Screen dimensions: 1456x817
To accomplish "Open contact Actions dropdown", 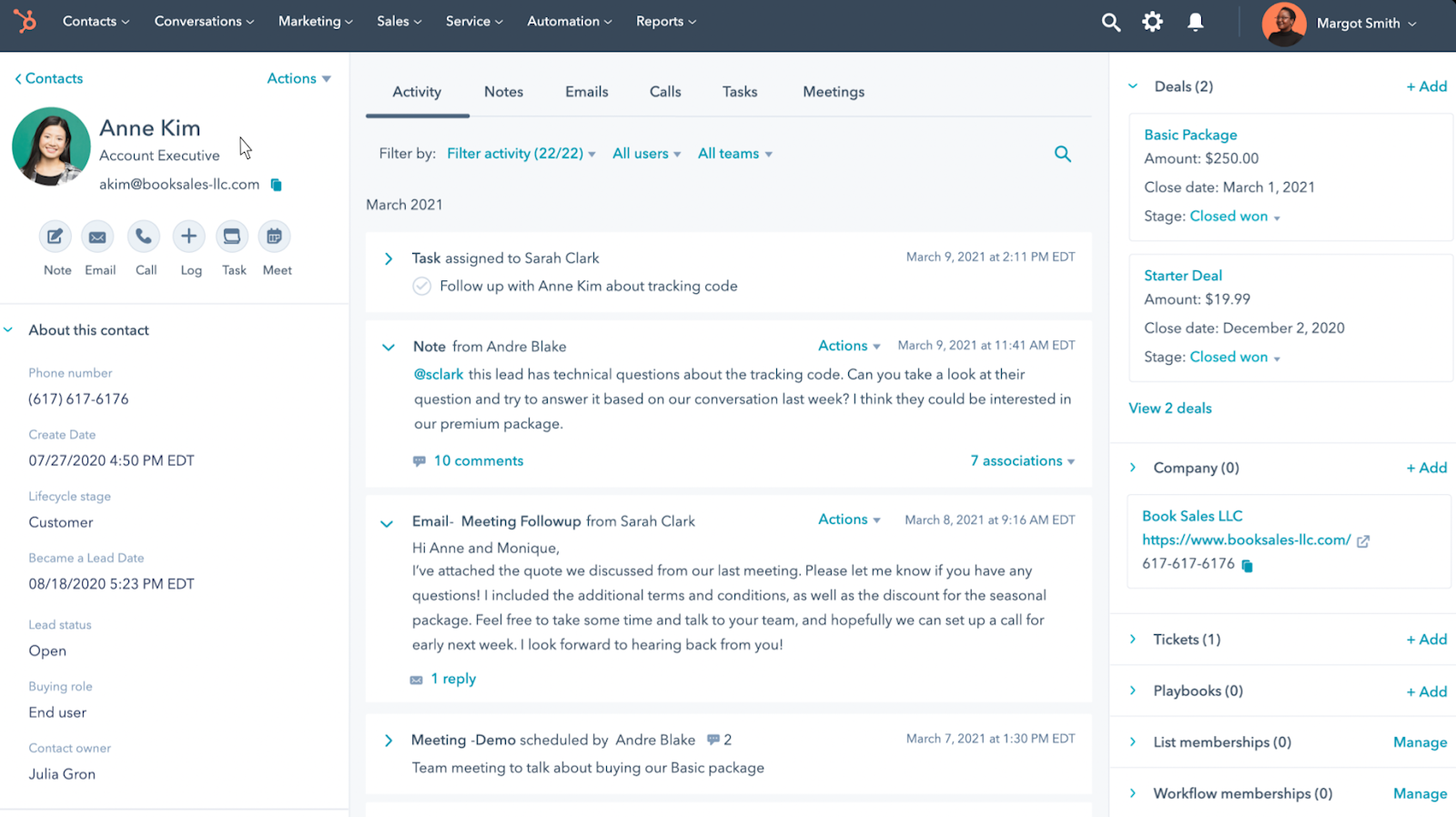I will coord(298,78).
